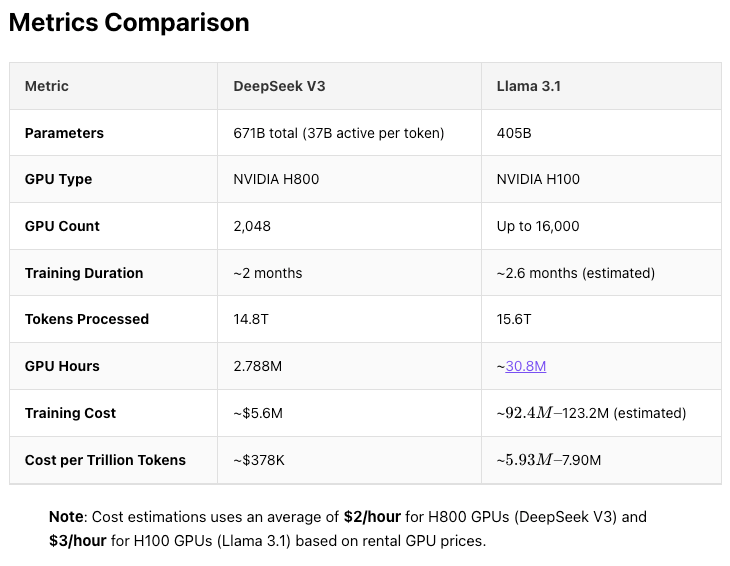Click the Cost per Trillion Tokens label
Viewport: 730px width, 566px height.
[105, 460]
